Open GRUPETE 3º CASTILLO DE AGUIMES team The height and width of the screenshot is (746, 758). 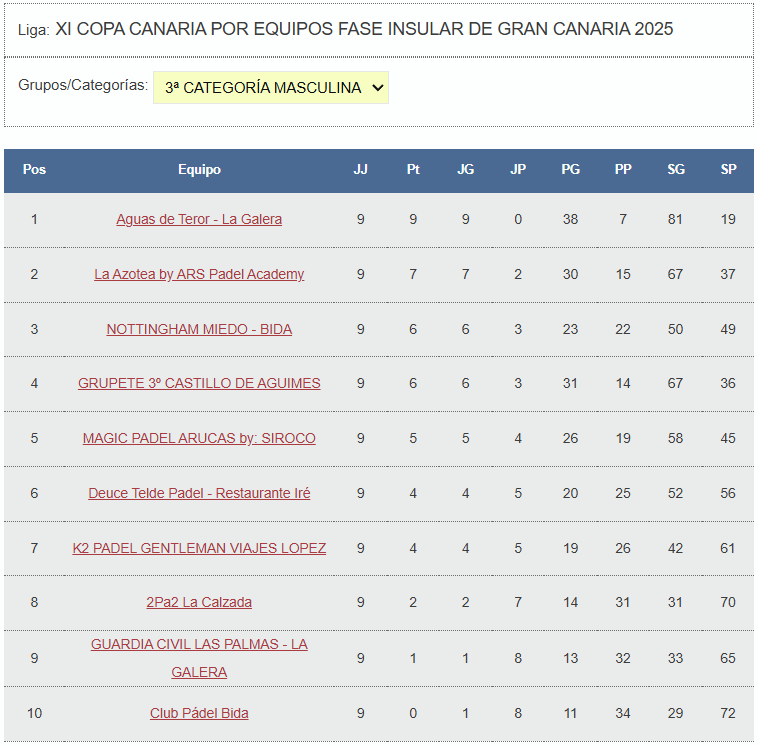click(199, 383)
